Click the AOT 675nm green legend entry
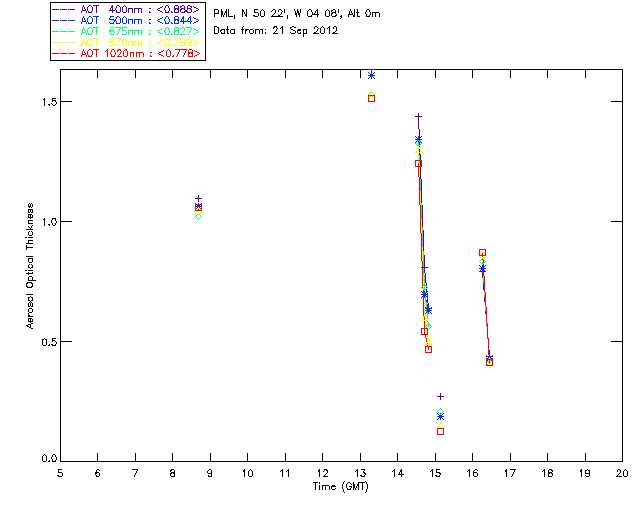This screenshot has width=640, height=512. tap(127, 31)
